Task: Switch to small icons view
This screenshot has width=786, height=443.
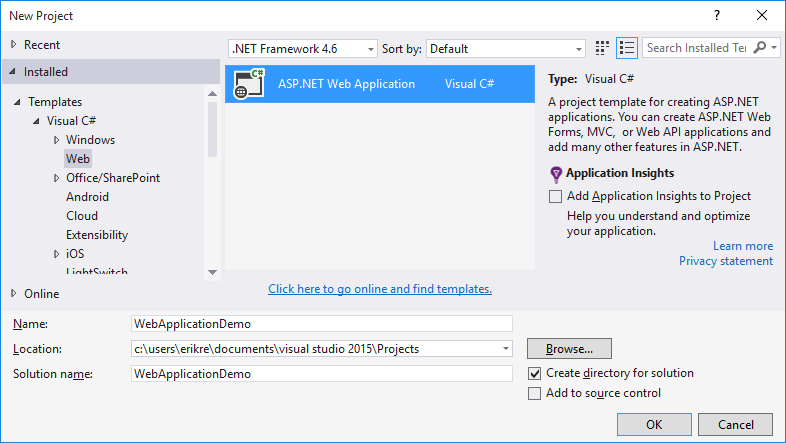Action: [602, 48]
